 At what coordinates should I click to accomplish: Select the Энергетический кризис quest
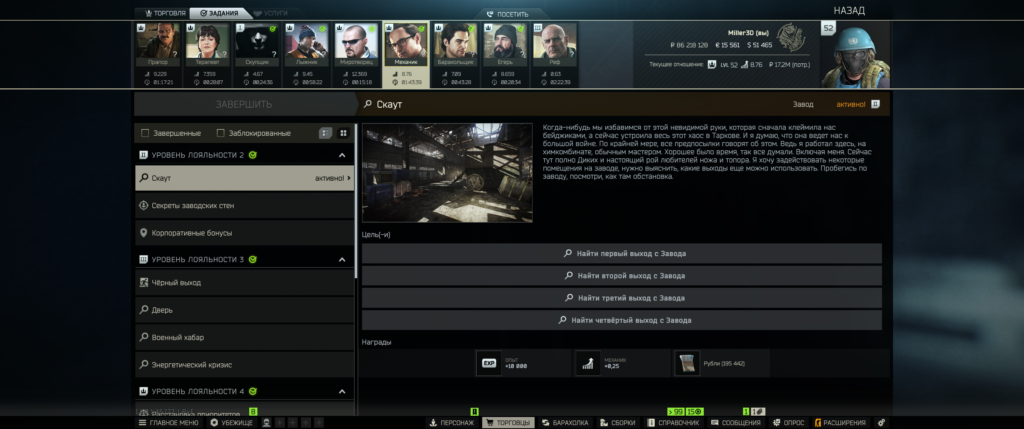click(244, 364)
